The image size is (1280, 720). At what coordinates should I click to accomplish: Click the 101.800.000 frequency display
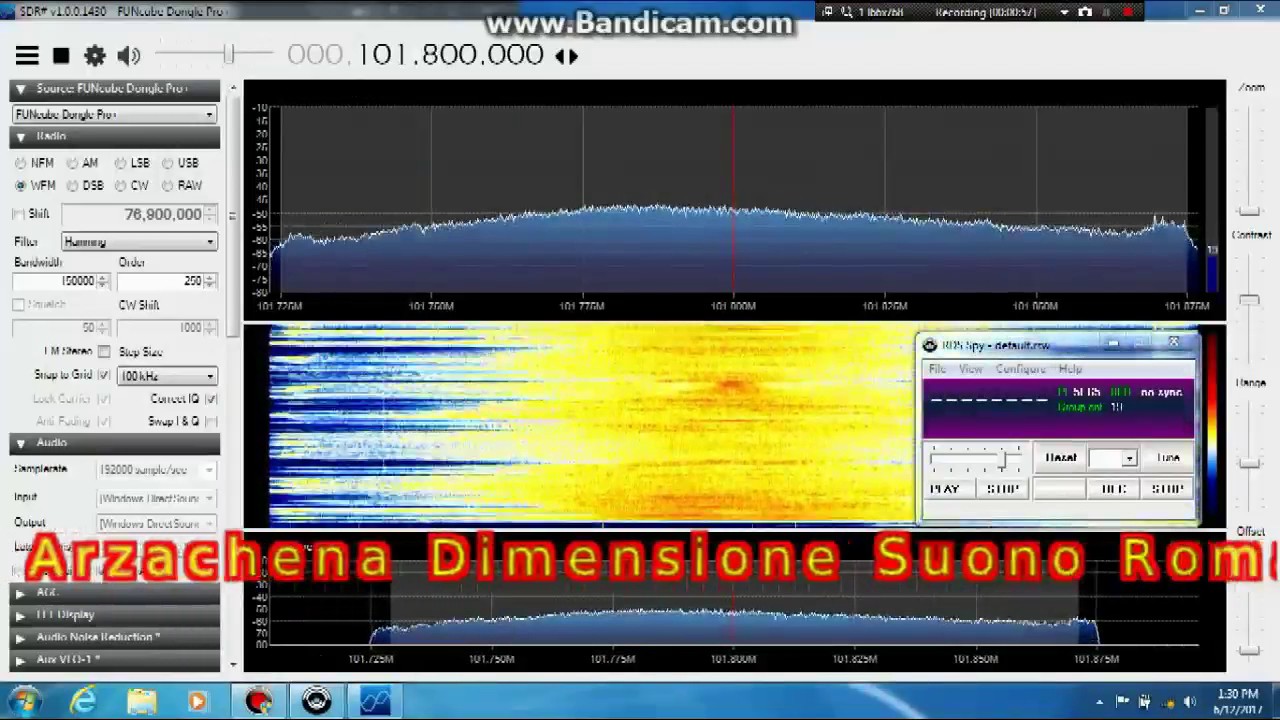click(x=416, y=55)
